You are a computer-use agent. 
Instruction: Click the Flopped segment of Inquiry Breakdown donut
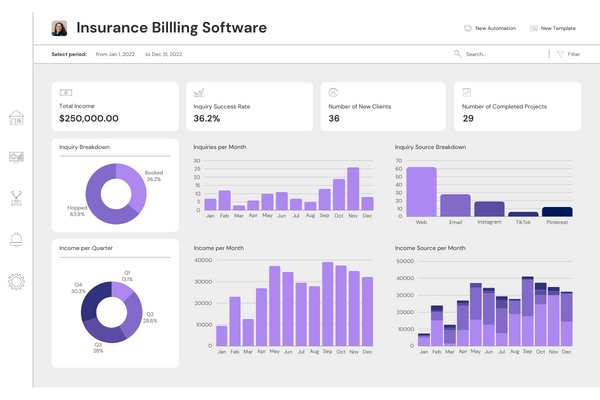pyautogui.click(x=95, y=199)
